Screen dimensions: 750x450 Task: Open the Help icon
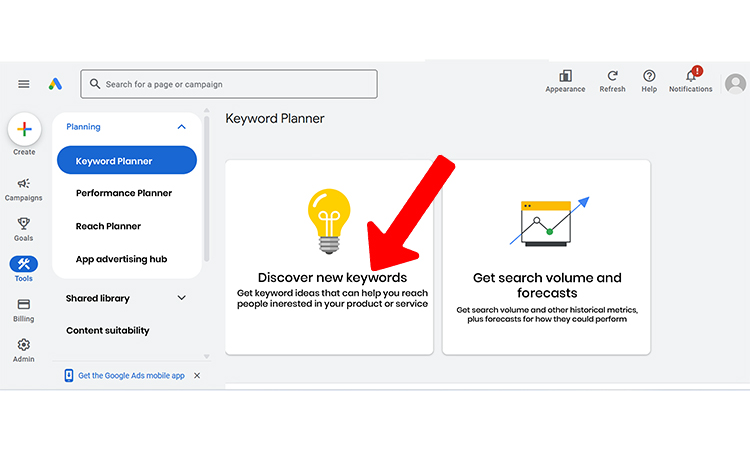click(649, 76)
